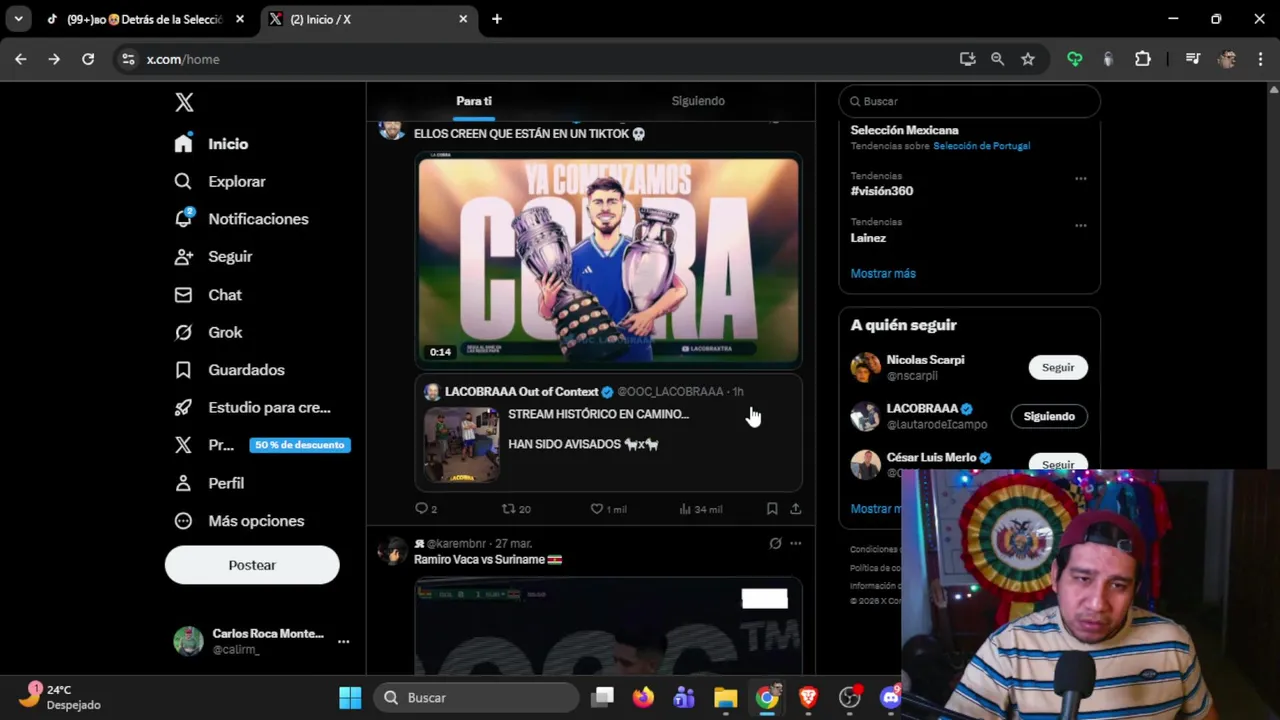
Task: Go to Inicio in the sidebar
Action: coord(211,144)
